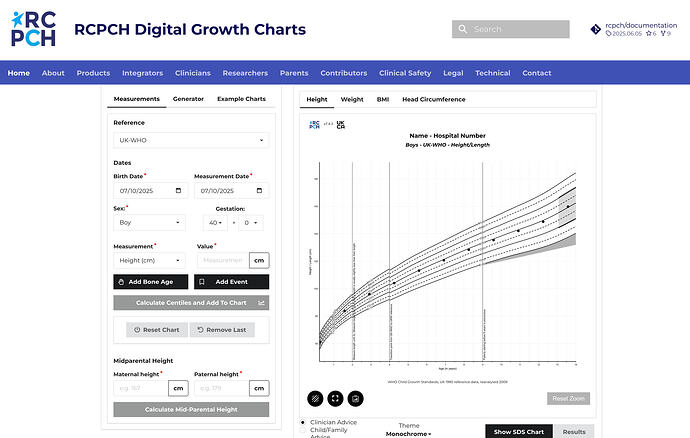The width and height of the screenshot is (690, 438).
Task: Click the search magnifier icon
Action: point(462,29)
